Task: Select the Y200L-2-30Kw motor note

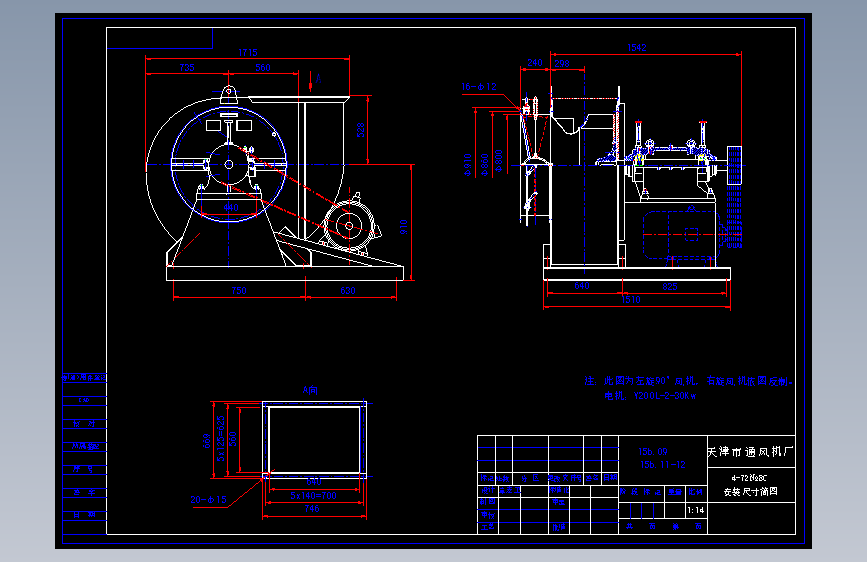Action: pyautogui.click(x=665, y=396)
